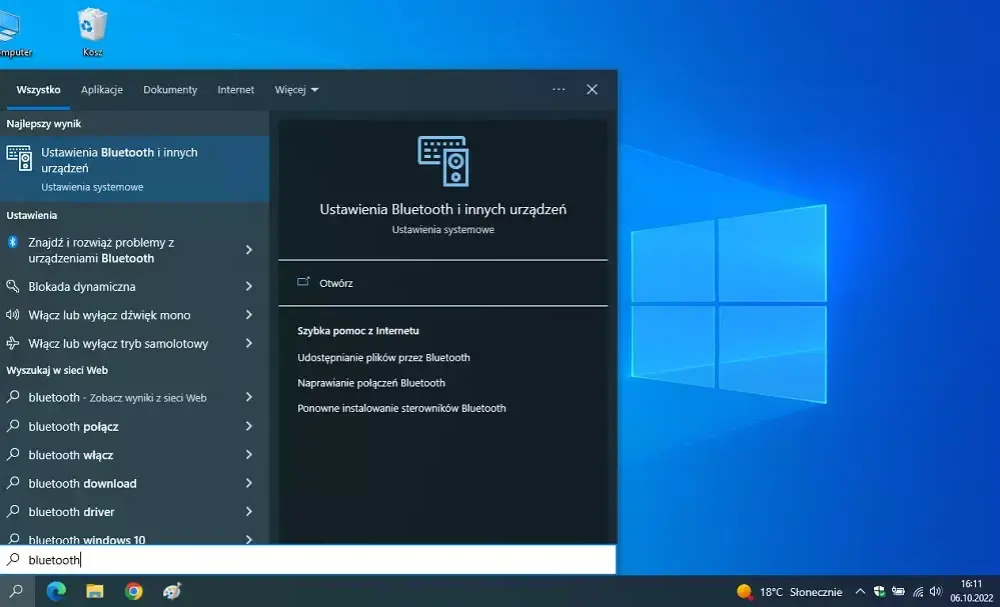Switch to the Internet tab

pos(236,90)
